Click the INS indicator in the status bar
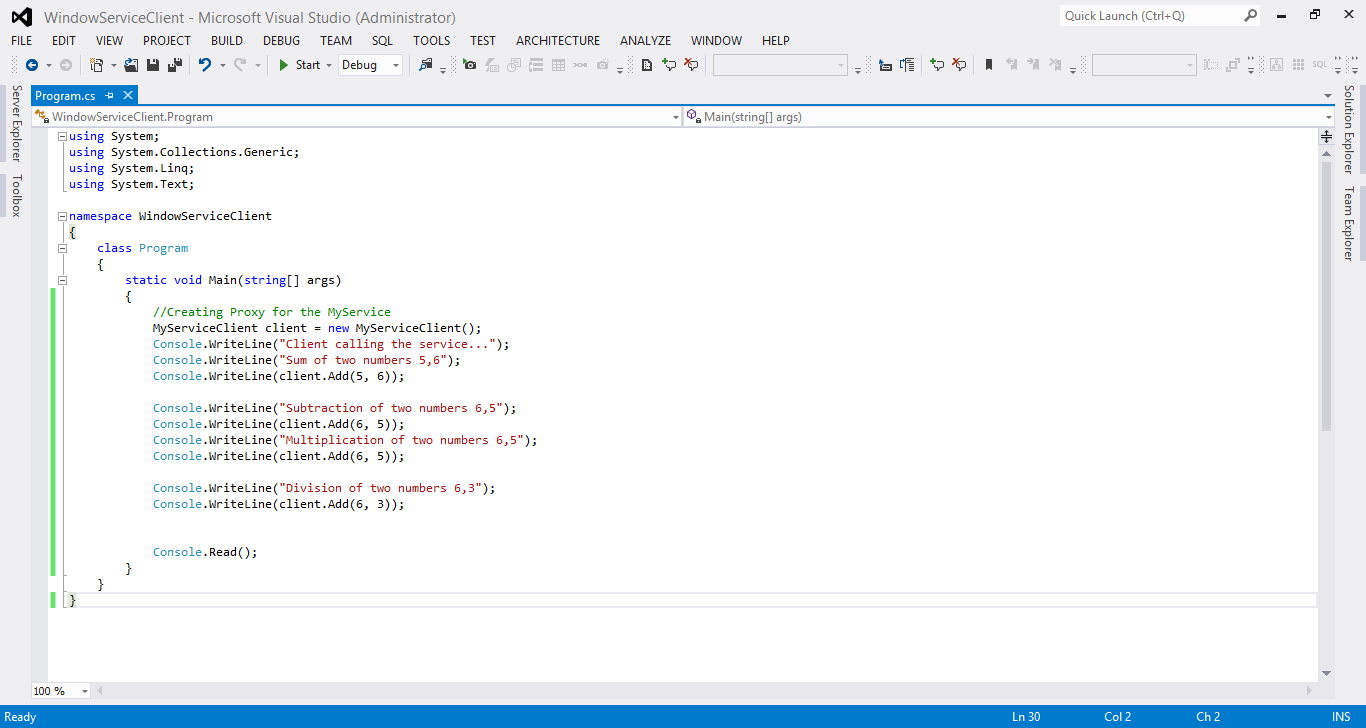 coord(1341,716)
